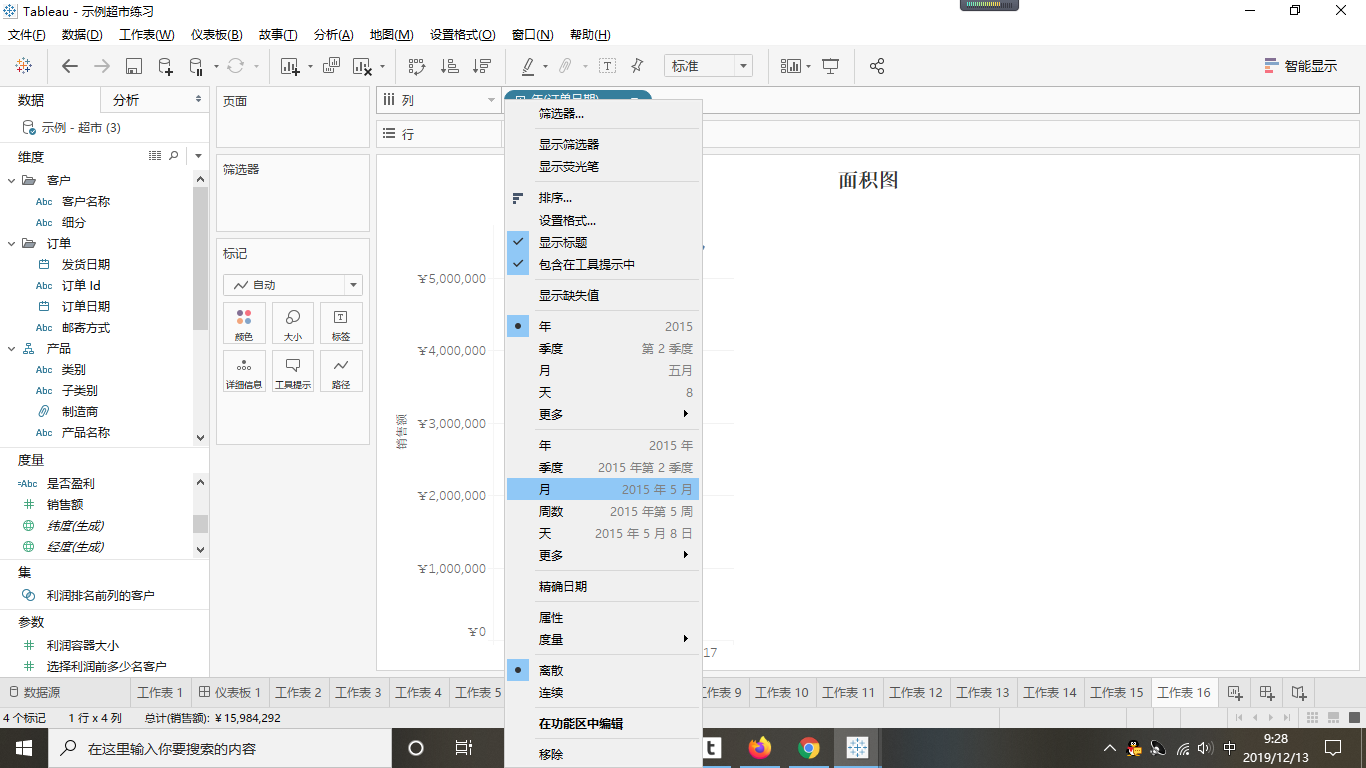The height and width of the screenshot is (768, 1366).
Task: Toggle 显示标题 checked menu item
Action: click(x=602, y=242)
